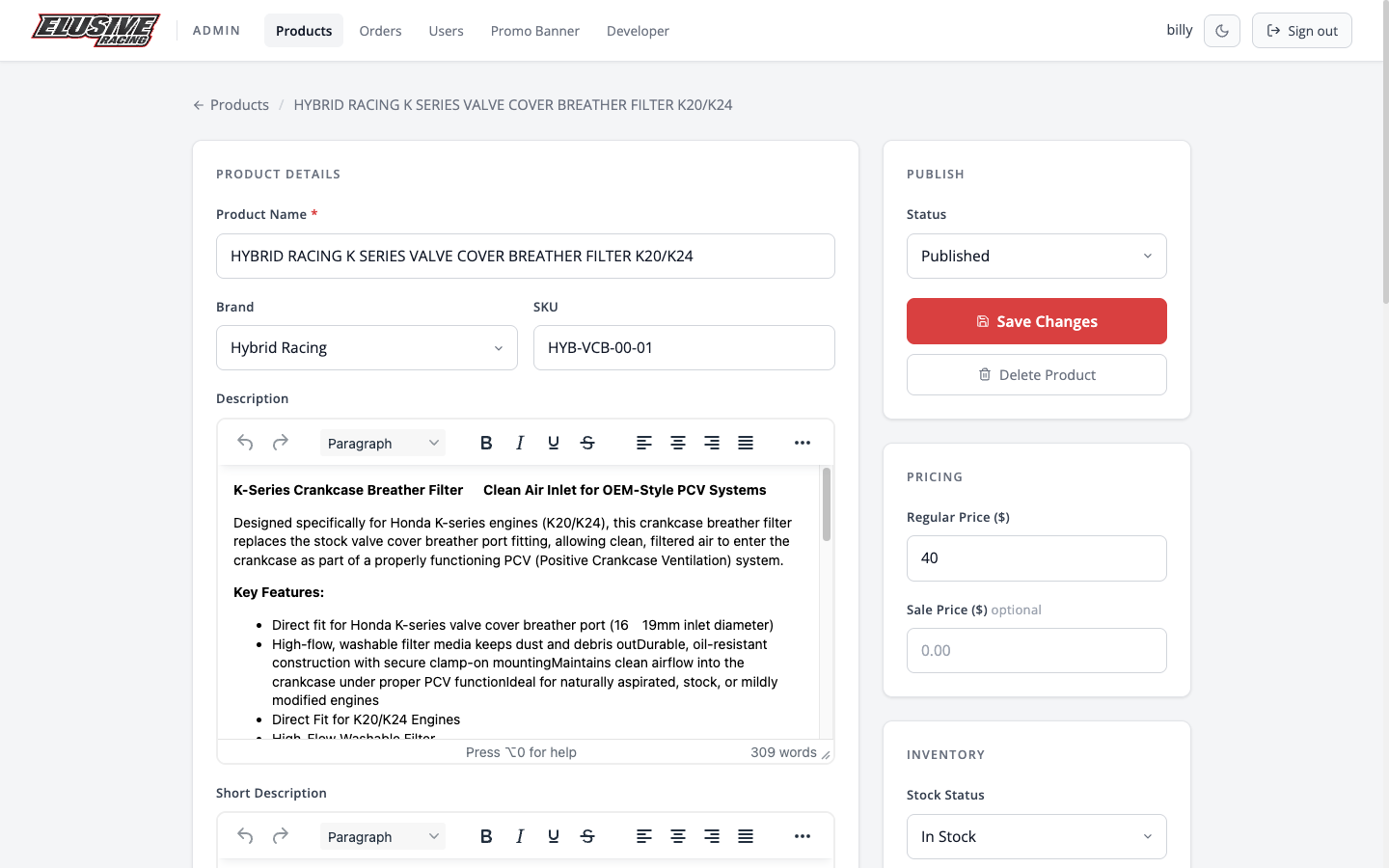Click Description editor scrollbar thumb

(x=827, y=504)
